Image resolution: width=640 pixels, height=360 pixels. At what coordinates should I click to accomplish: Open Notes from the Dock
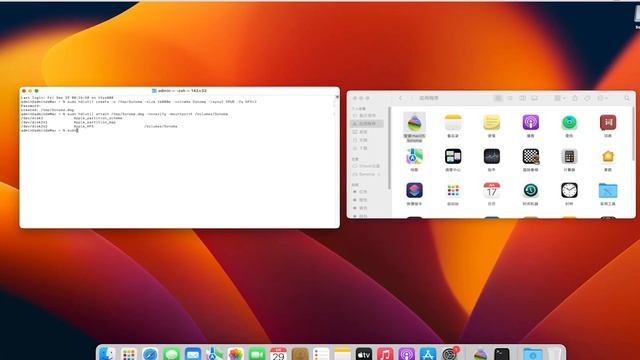pos(342,354)
